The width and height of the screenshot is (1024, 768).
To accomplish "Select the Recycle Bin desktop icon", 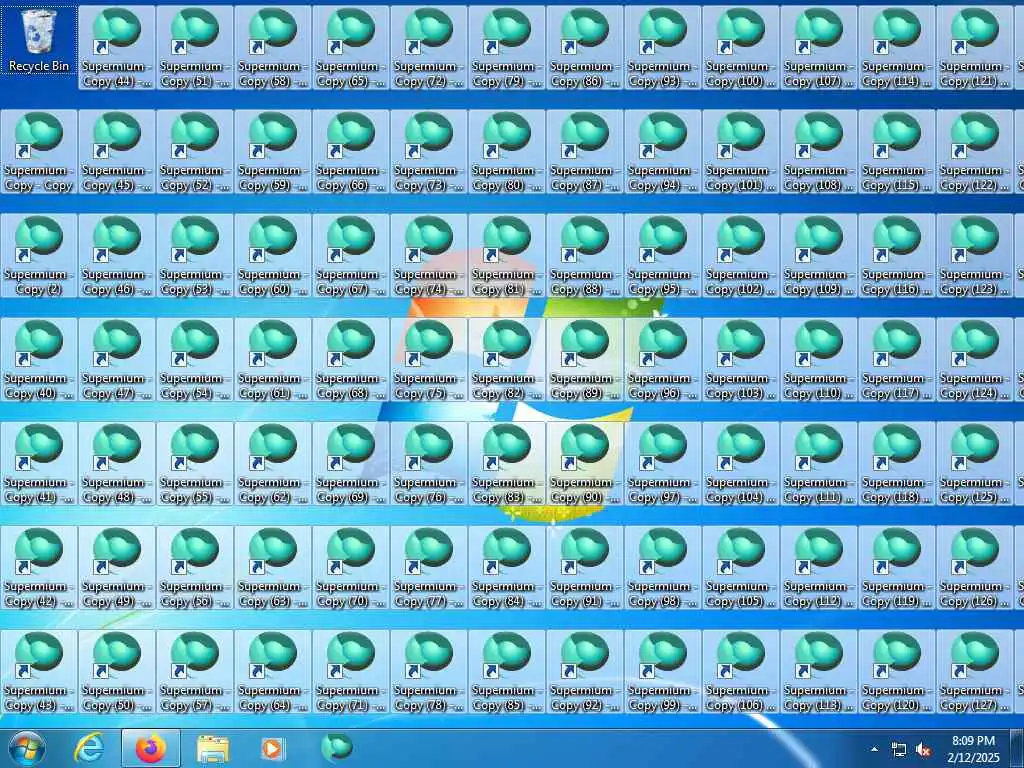I will [39, 40].
